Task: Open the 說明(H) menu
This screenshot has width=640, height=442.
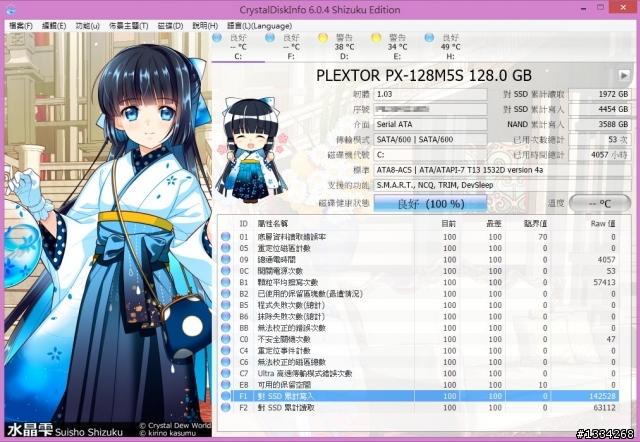Action: click(x=205, y=26)
